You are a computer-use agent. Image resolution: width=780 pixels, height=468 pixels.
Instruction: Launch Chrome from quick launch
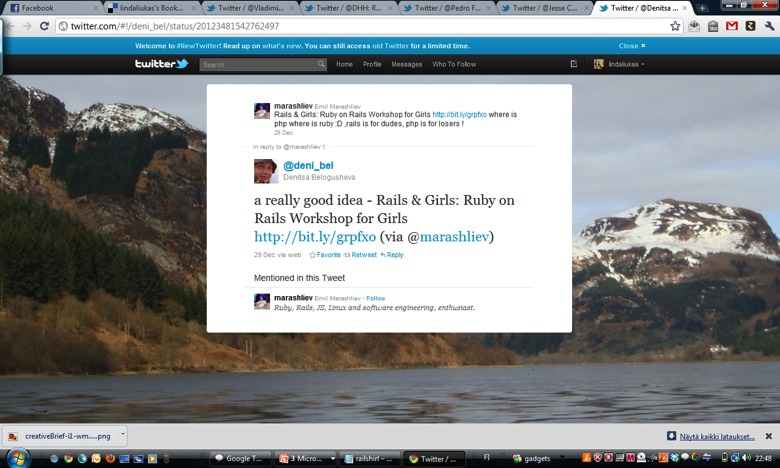point(68,459)
